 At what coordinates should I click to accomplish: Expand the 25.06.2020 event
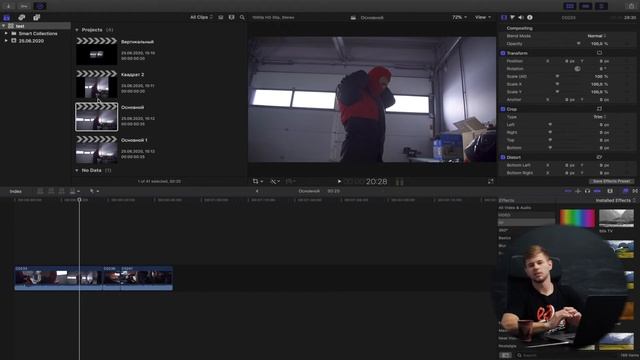[x=6, y=41]
